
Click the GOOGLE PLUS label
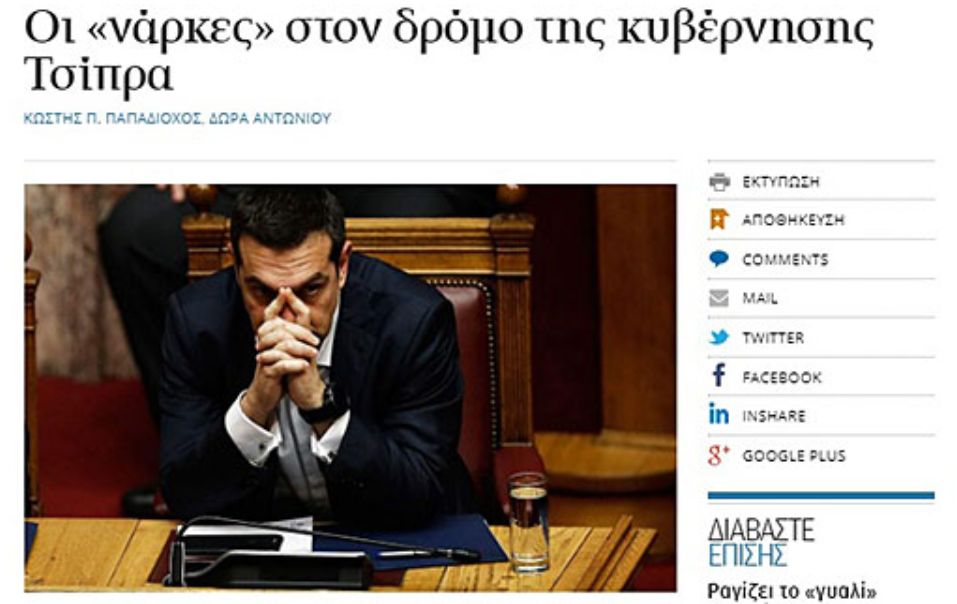click(x=794, y=456)
